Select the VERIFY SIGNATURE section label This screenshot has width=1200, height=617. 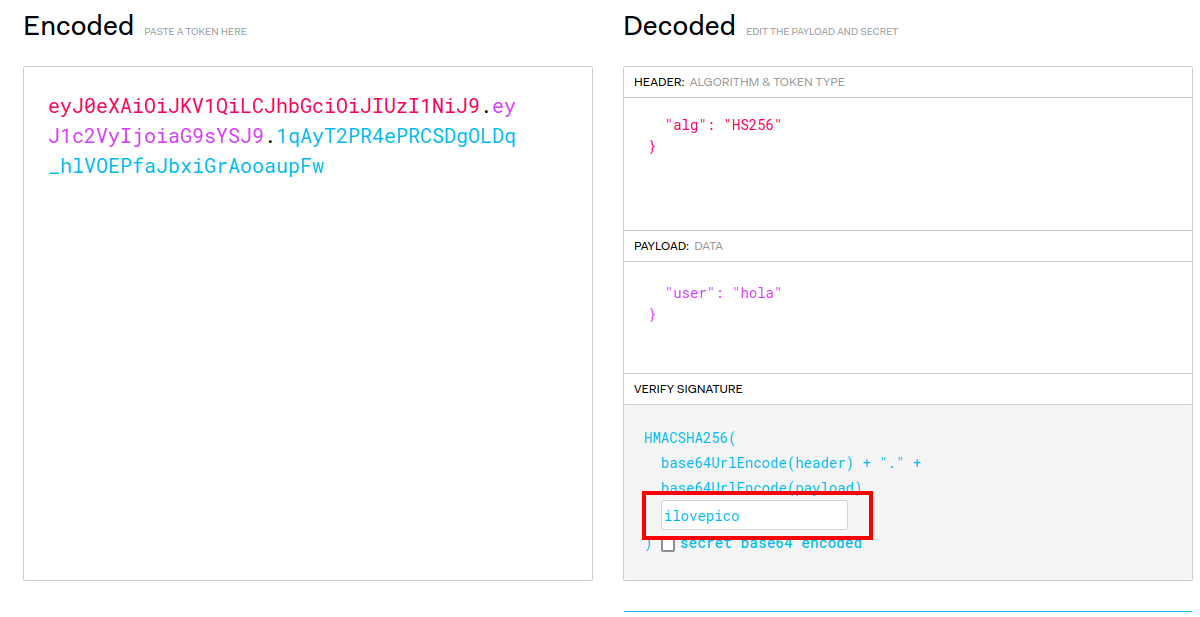tap(688, 389)
